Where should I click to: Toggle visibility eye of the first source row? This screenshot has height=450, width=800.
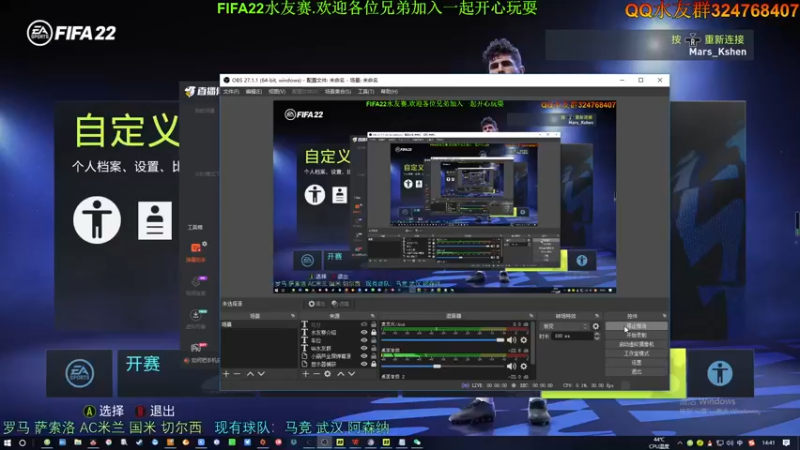point(364,324)
